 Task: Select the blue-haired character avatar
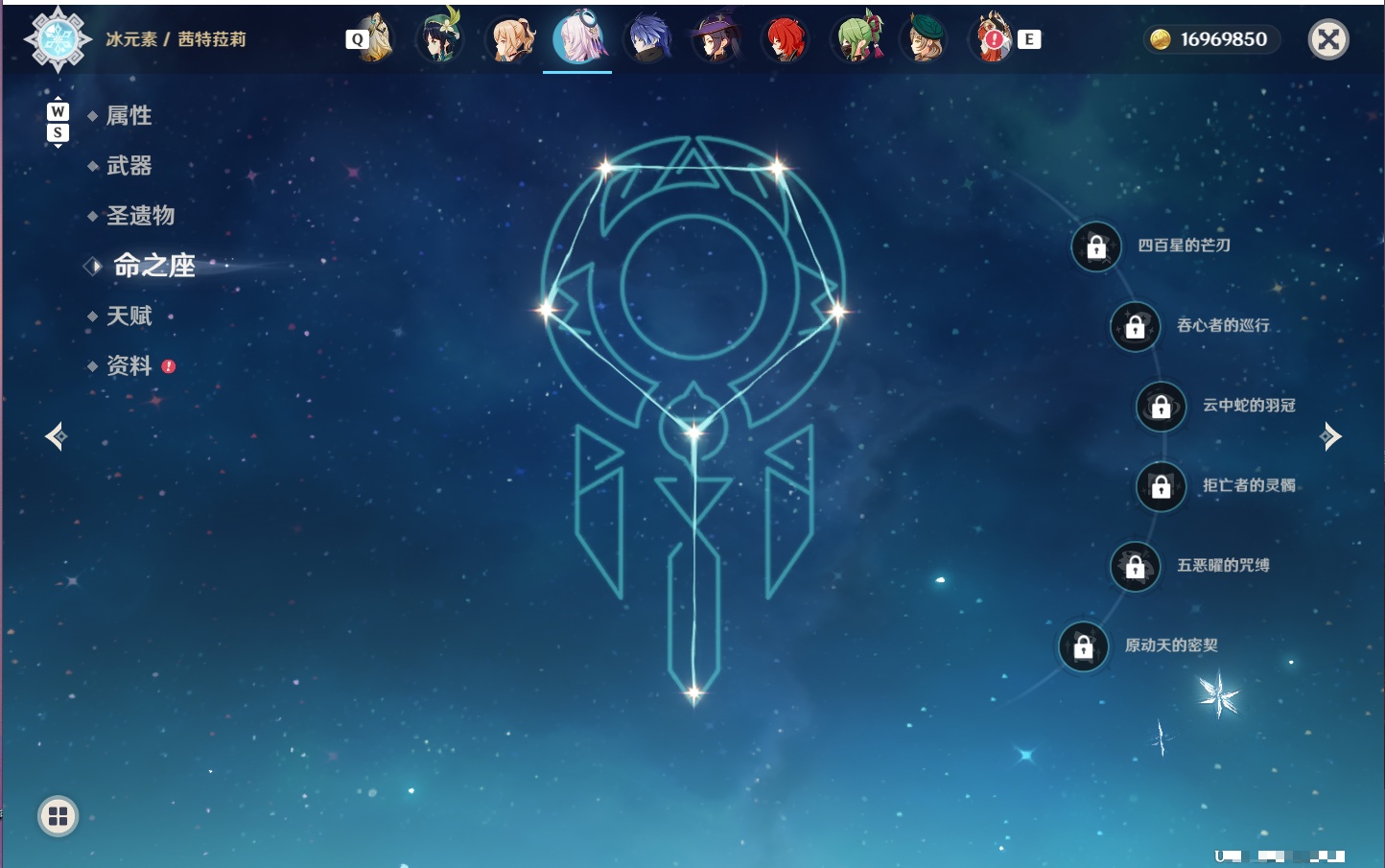click(647, 39)
